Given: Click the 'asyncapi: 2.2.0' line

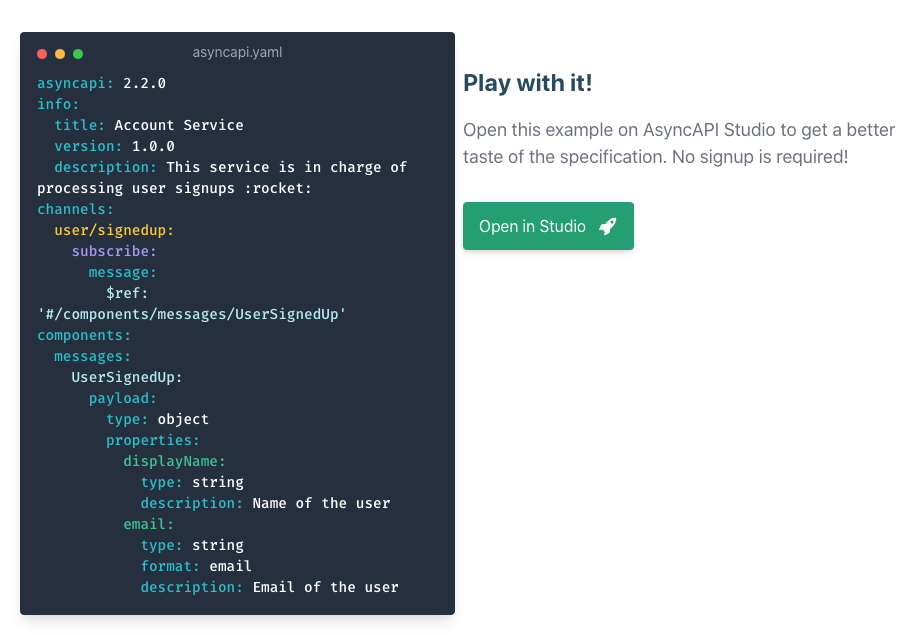Looking at the screenshot, I should (101, 83).
